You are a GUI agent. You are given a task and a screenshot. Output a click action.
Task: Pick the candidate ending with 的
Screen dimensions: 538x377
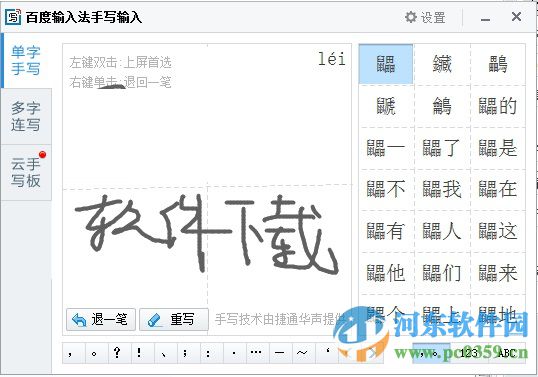click(x=498, y=106)
